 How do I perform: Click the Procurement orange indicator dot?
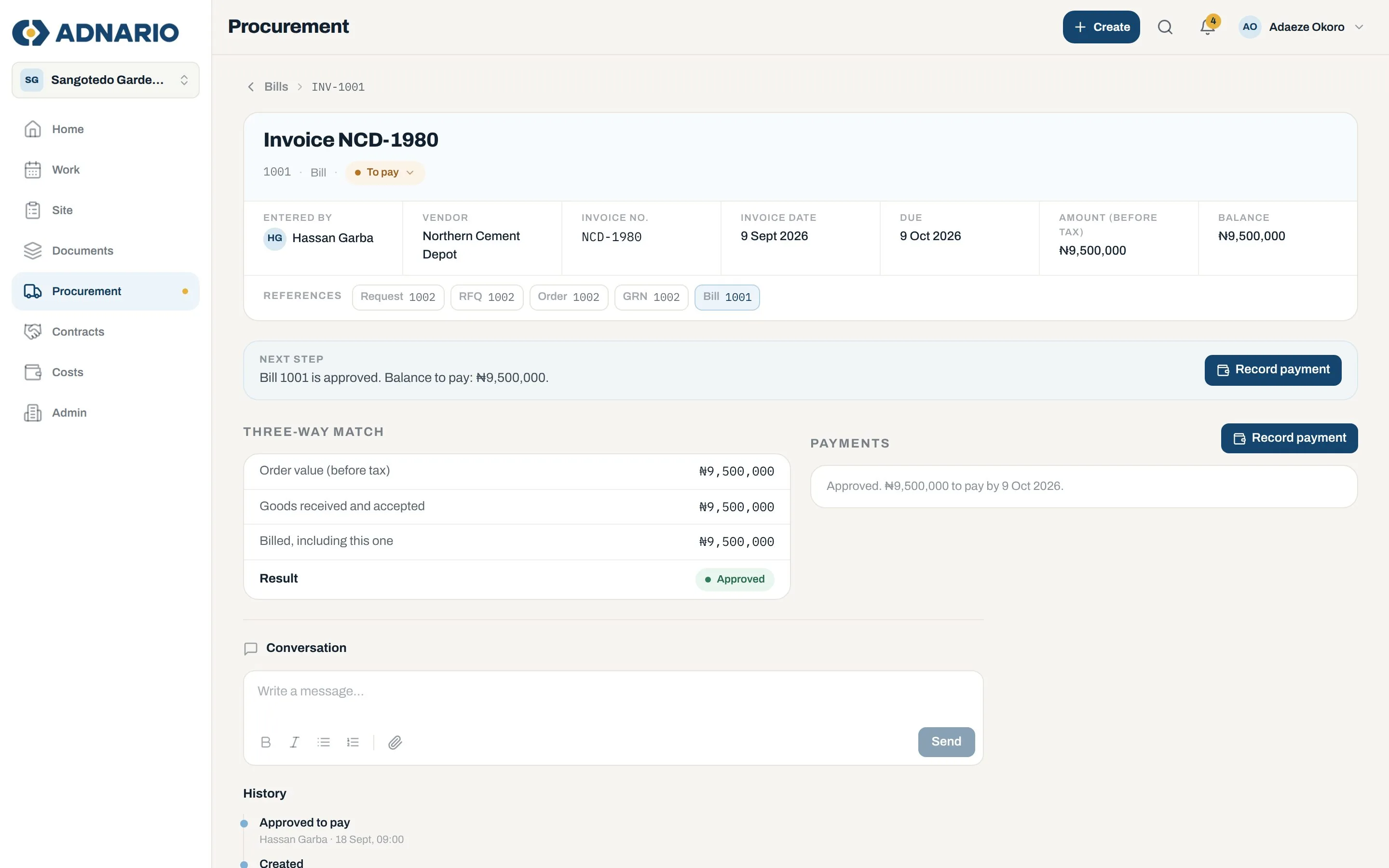185,291
